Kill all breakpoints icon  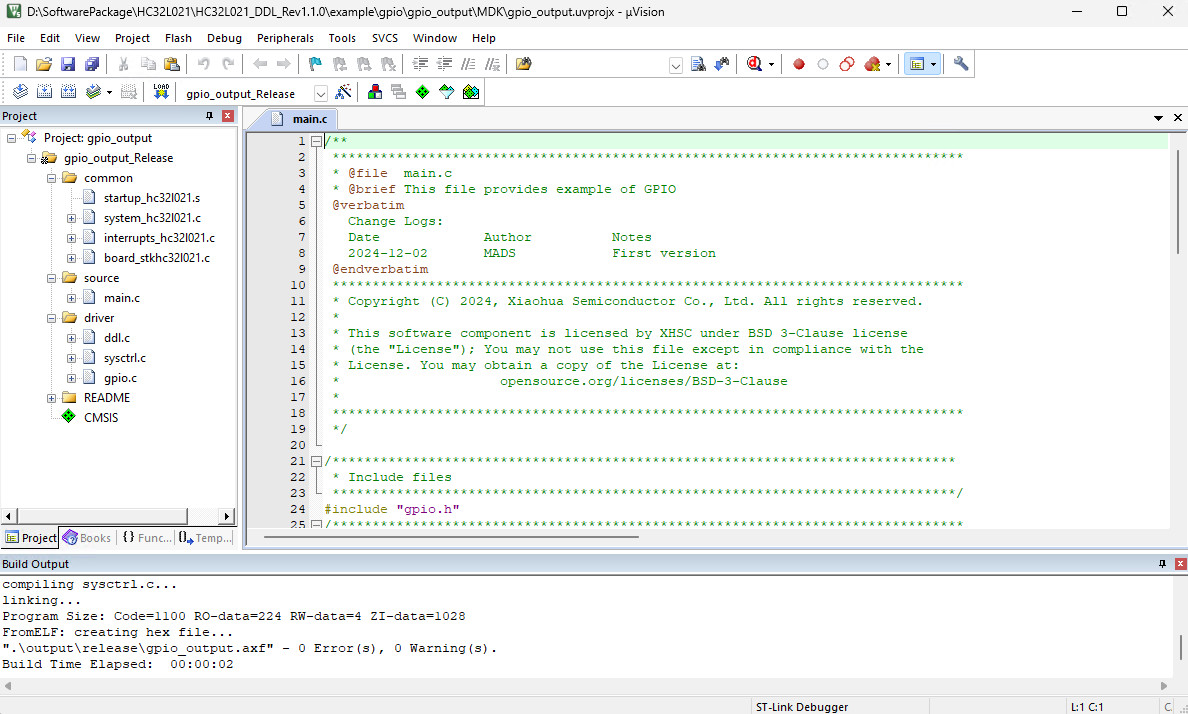tap(872, 64)
